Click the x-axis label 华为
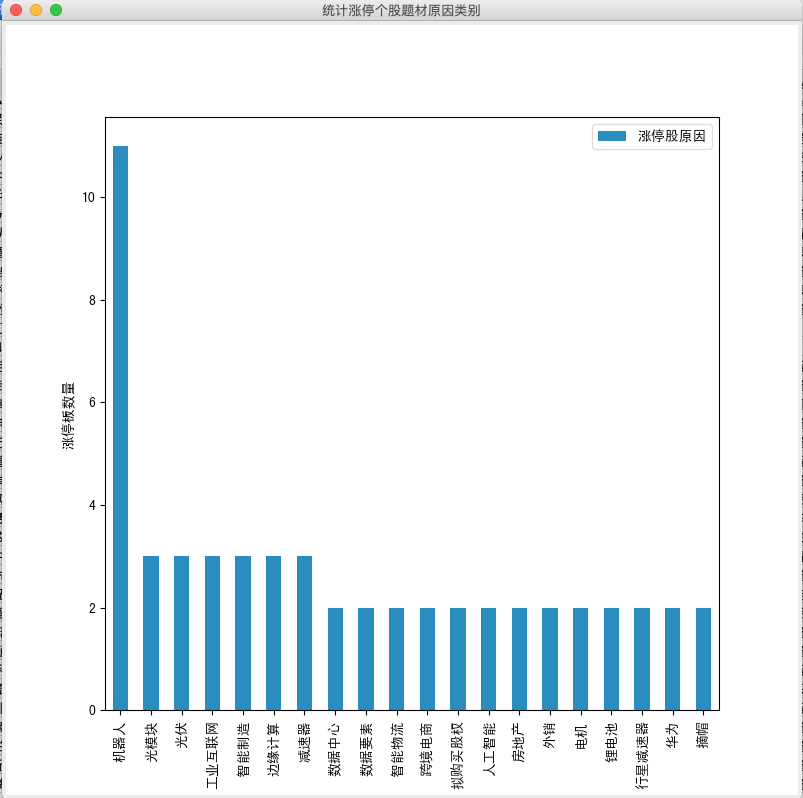803x798 pixels. coord(672,736)
